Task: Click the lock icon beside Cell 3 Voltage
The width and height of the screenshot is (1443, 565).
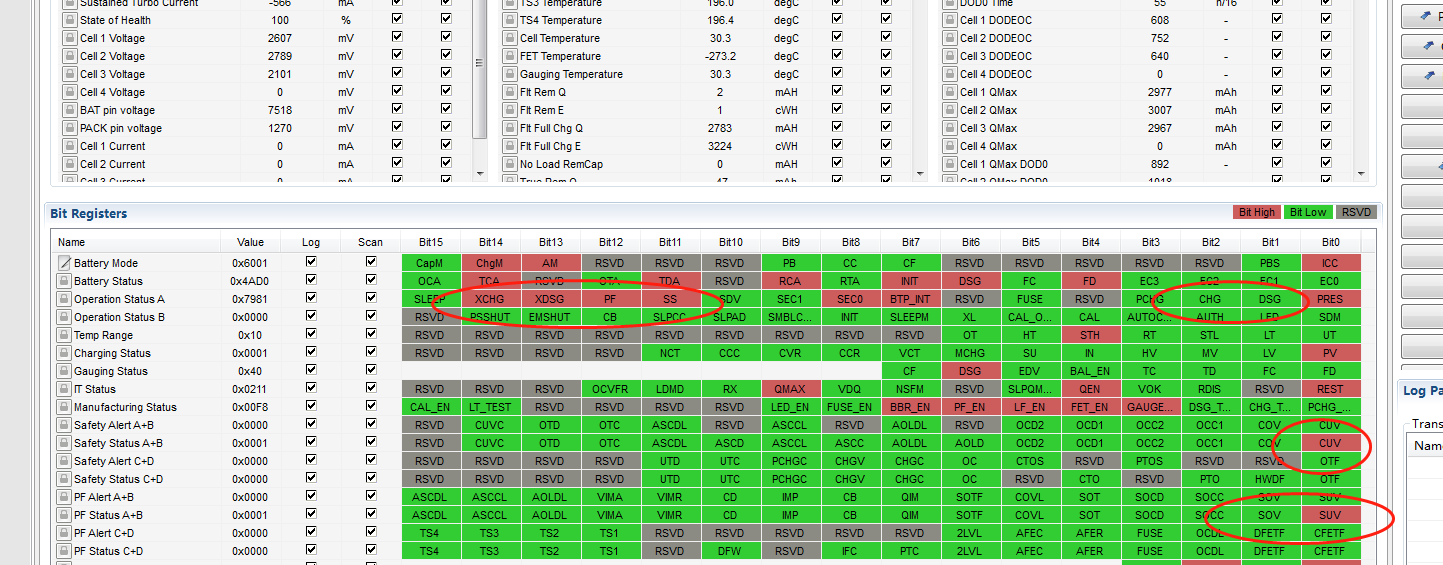Action: coord(69,74)
